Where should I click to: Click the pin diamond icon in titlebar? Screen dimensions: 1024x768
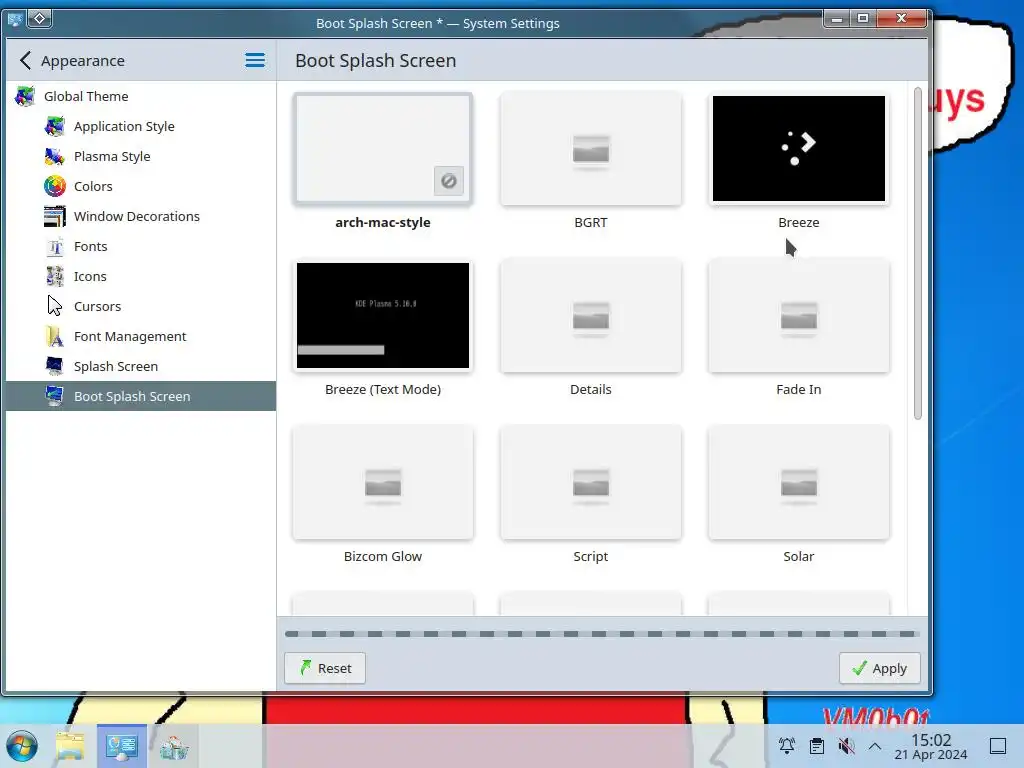coord(40,19)
